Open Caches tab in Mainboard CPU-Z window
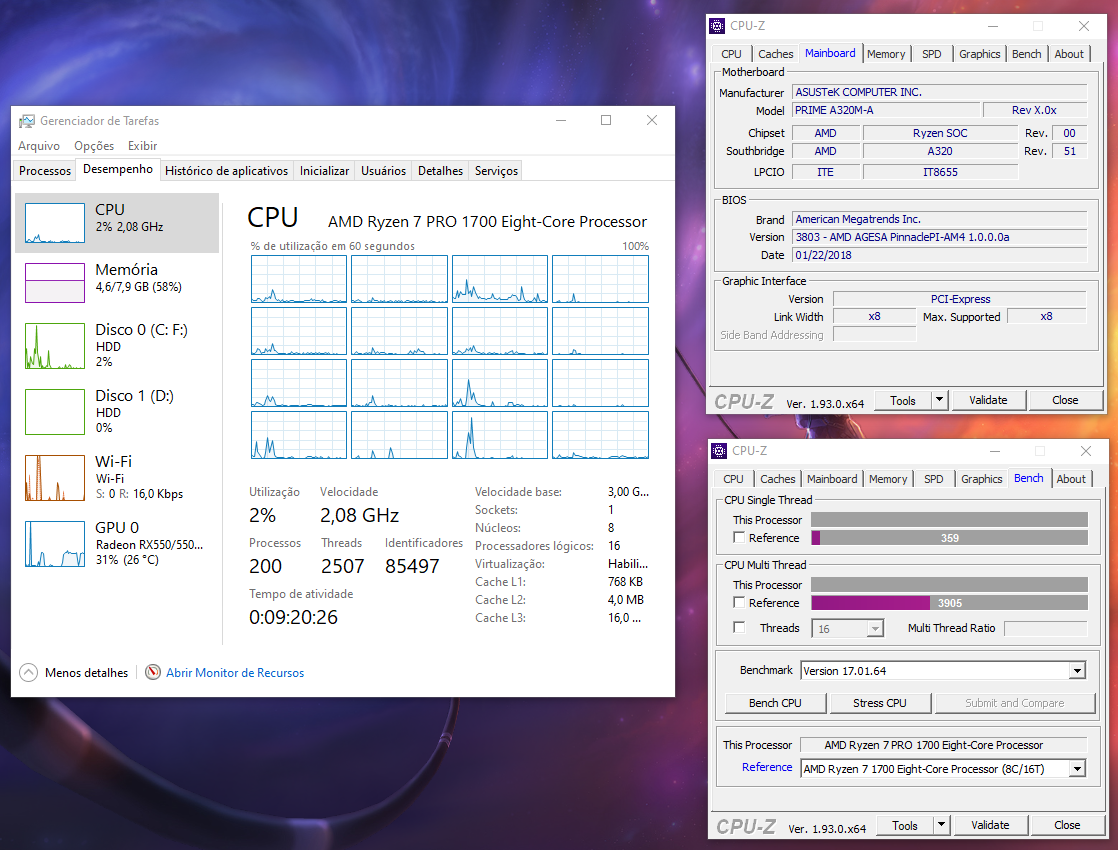 tap(776, 54)
